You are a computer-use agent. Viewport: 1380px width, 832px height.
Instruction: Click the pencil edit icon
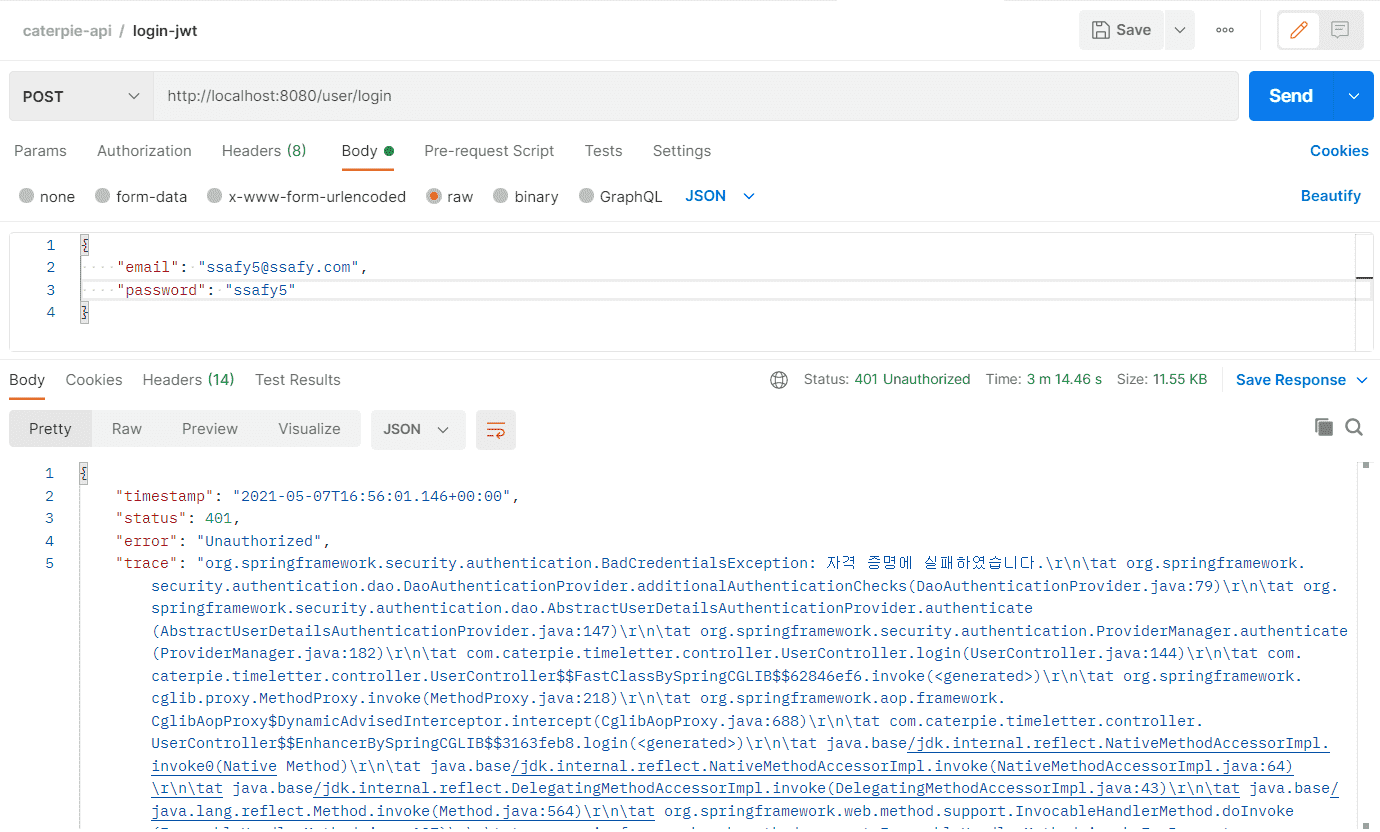tap(1299, 30)
